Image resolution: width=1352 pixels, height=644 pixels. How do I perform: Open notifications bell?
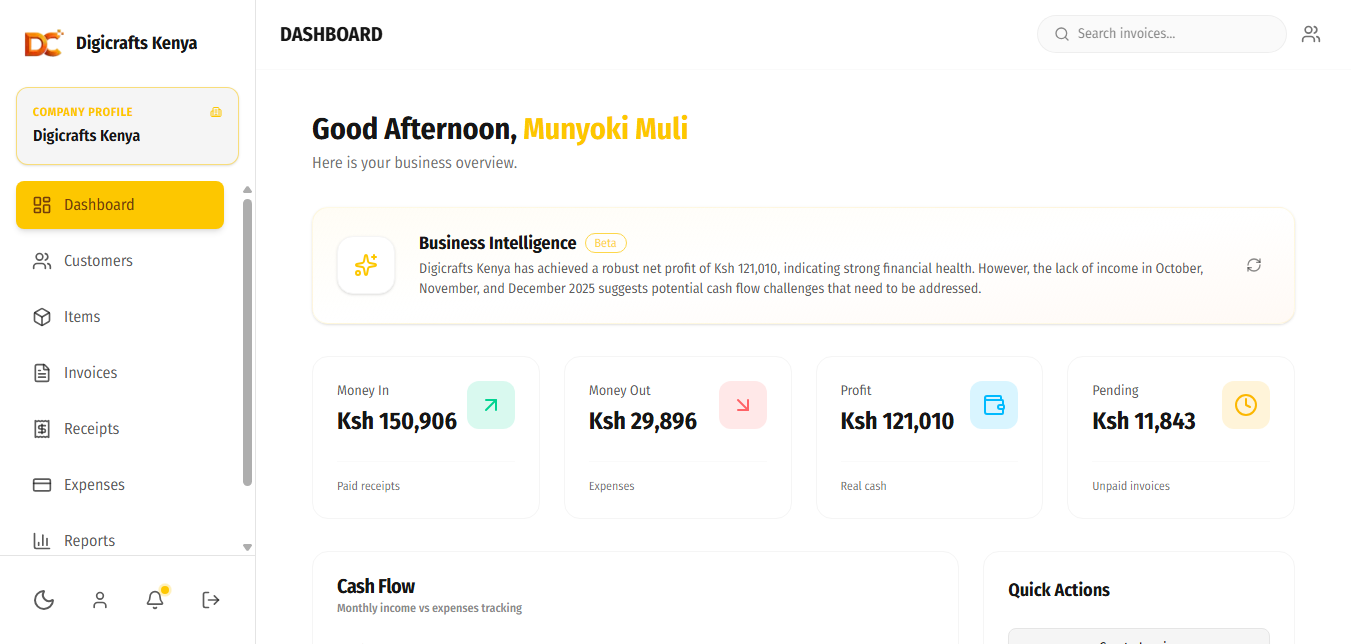click(155, 600)
